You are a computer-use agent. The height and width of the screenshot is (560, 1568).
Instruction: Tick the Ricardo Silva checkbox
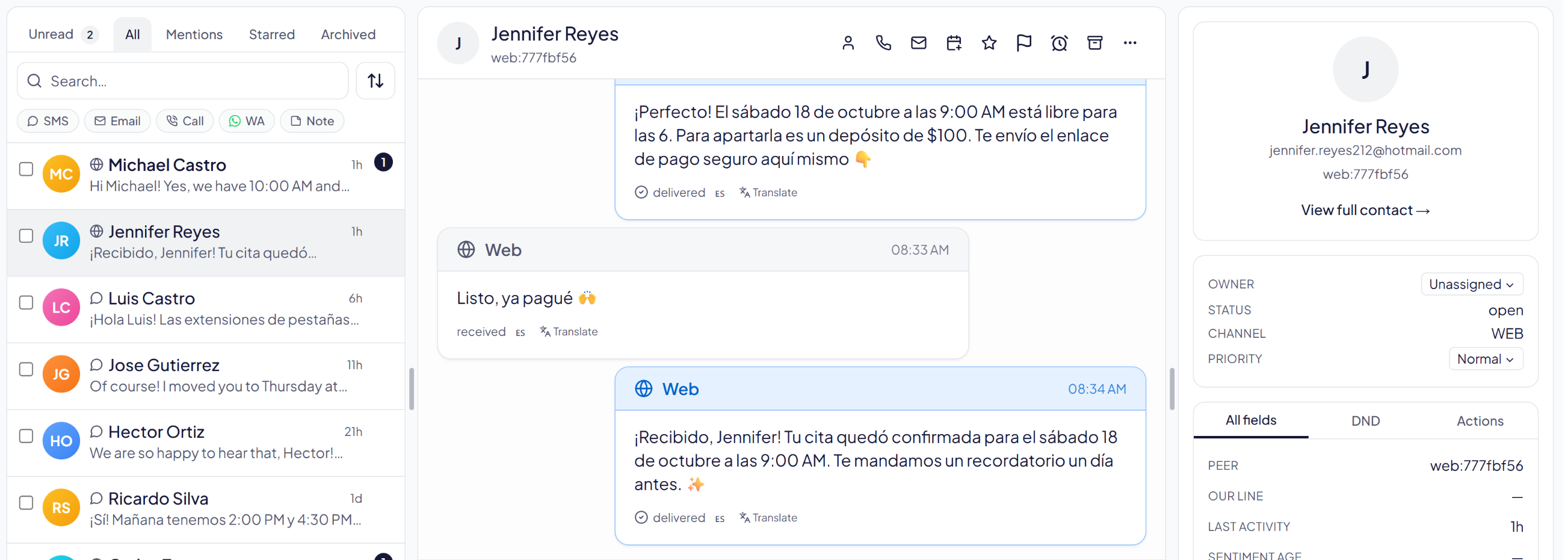point(26,503)
